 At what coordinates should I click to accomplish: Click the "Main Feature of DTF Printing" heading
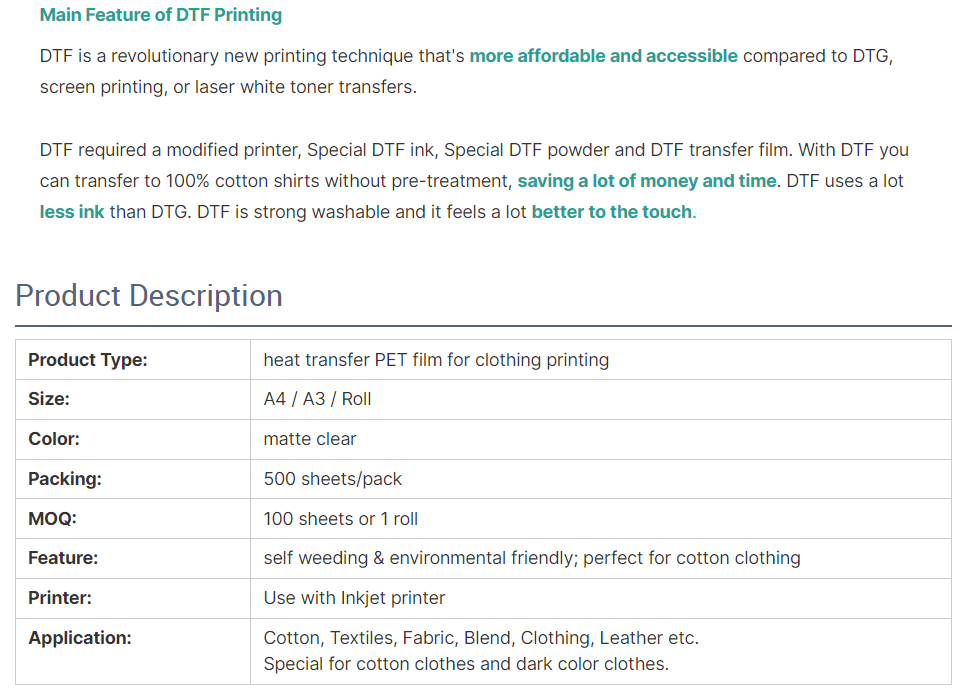click(x=161, y=15)
